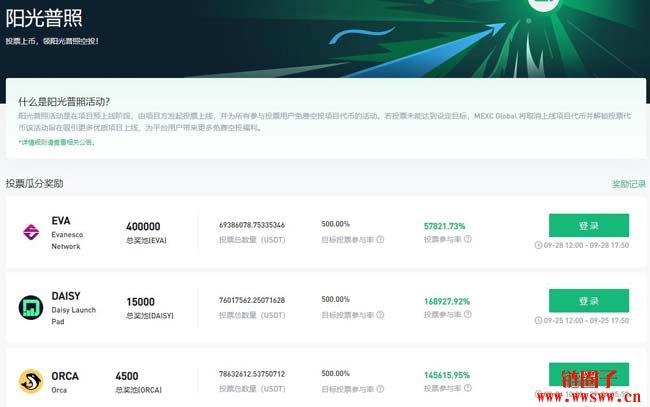The height and width of the screenshot is (407, 650).
Task: Click help icon beside DAISY 投票参与率
Action: [x=470, y=316]
